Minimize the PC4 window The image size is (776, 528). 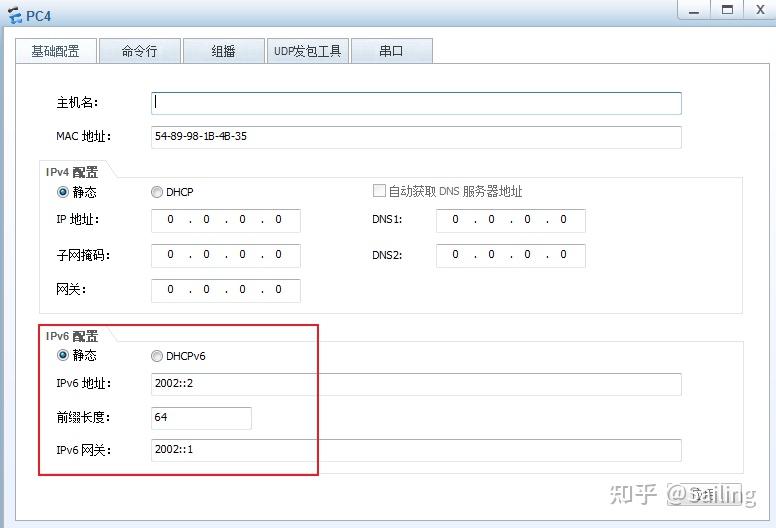[694, 10]
